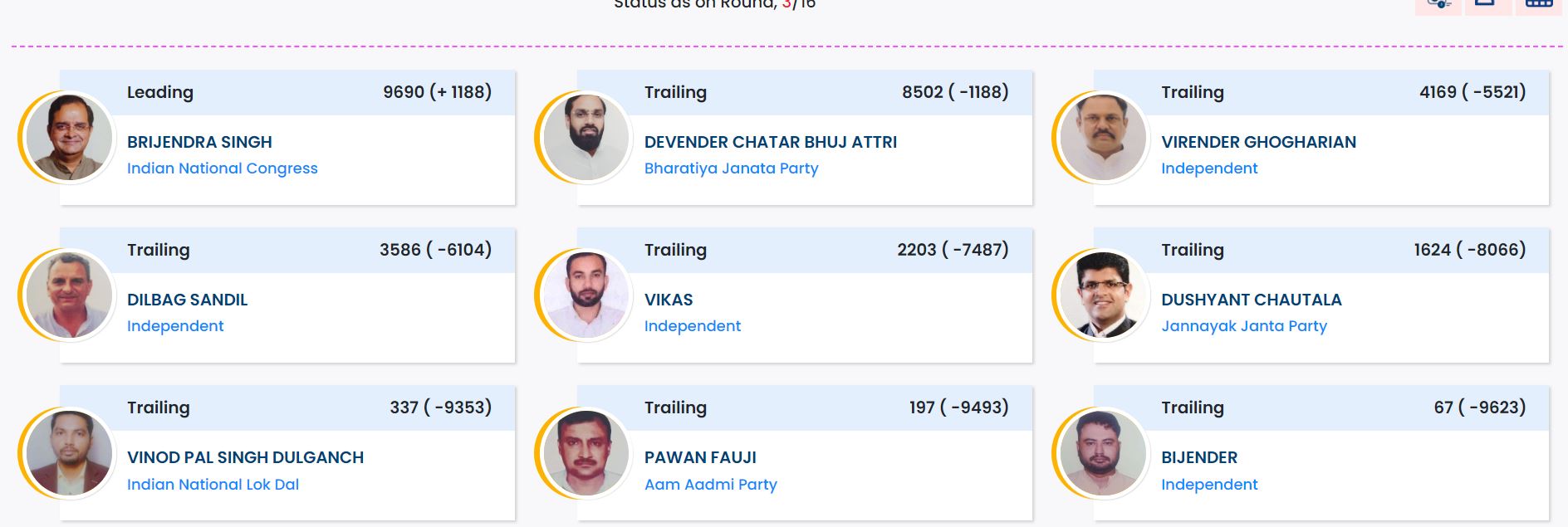The width and height of the screenshot is (1568, 527).
Task: Open the Bharatiya Janata Party link
Action: pyautogui.click(x=731, y=168)
